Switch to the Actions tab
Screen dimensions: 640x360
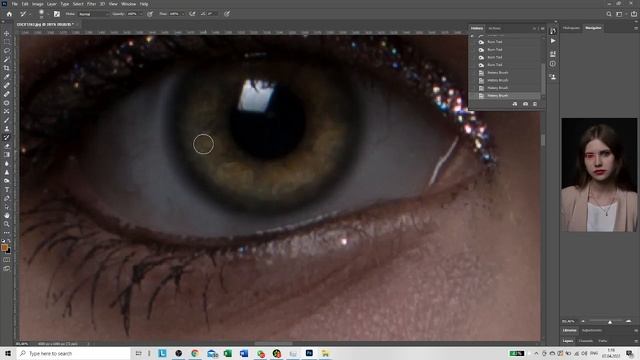pos(494,29)
